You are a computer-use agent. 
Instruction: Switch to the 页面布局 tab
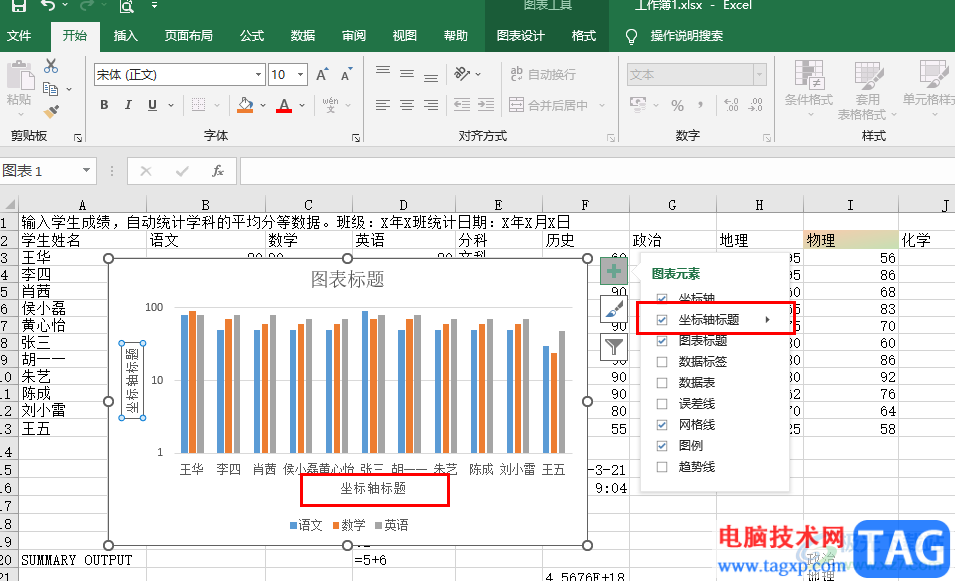pos(189,35)
